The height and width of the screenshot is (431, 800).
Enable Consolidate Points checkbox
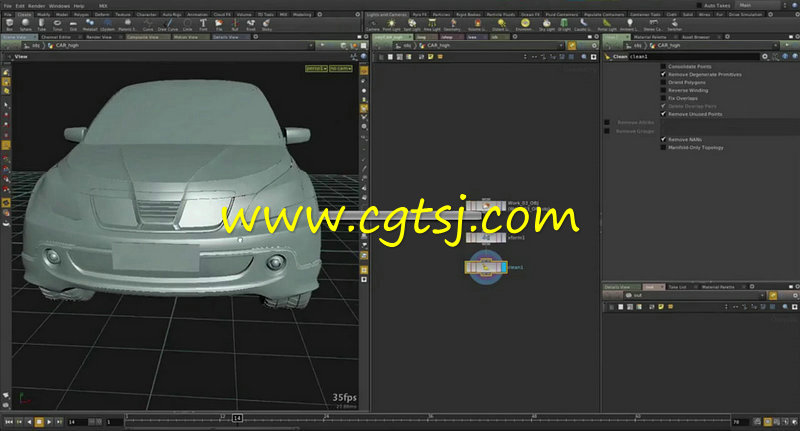(x=663, y=66)
